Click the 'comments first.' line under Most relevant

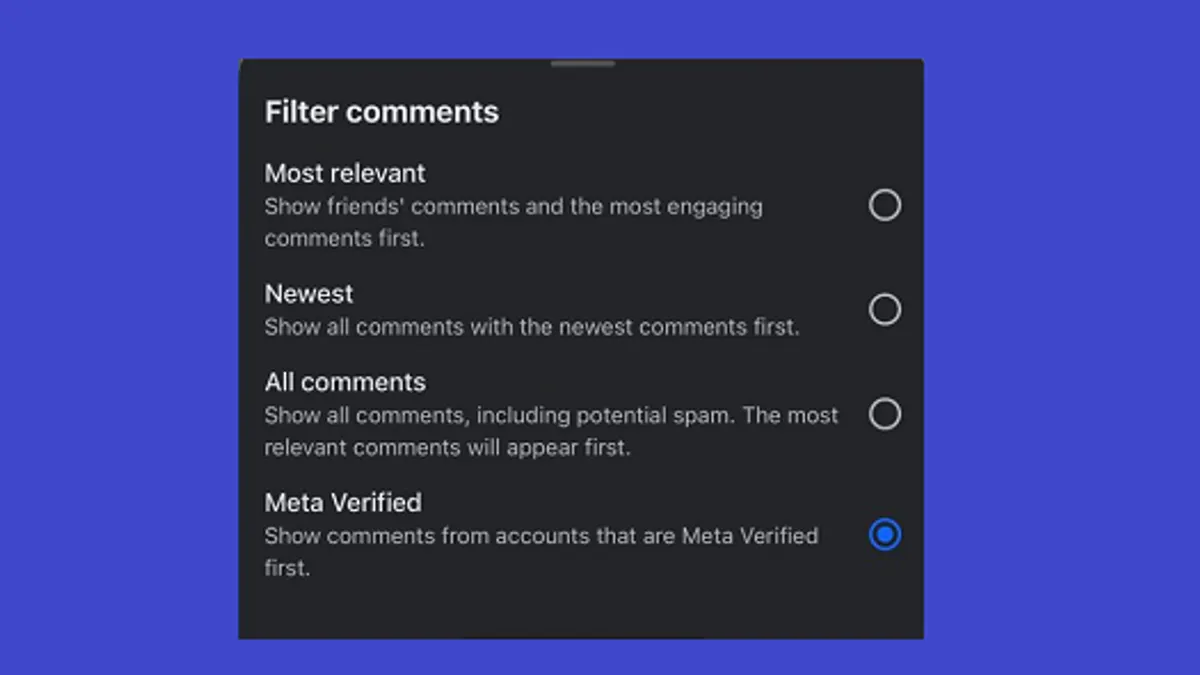[344, 239]
